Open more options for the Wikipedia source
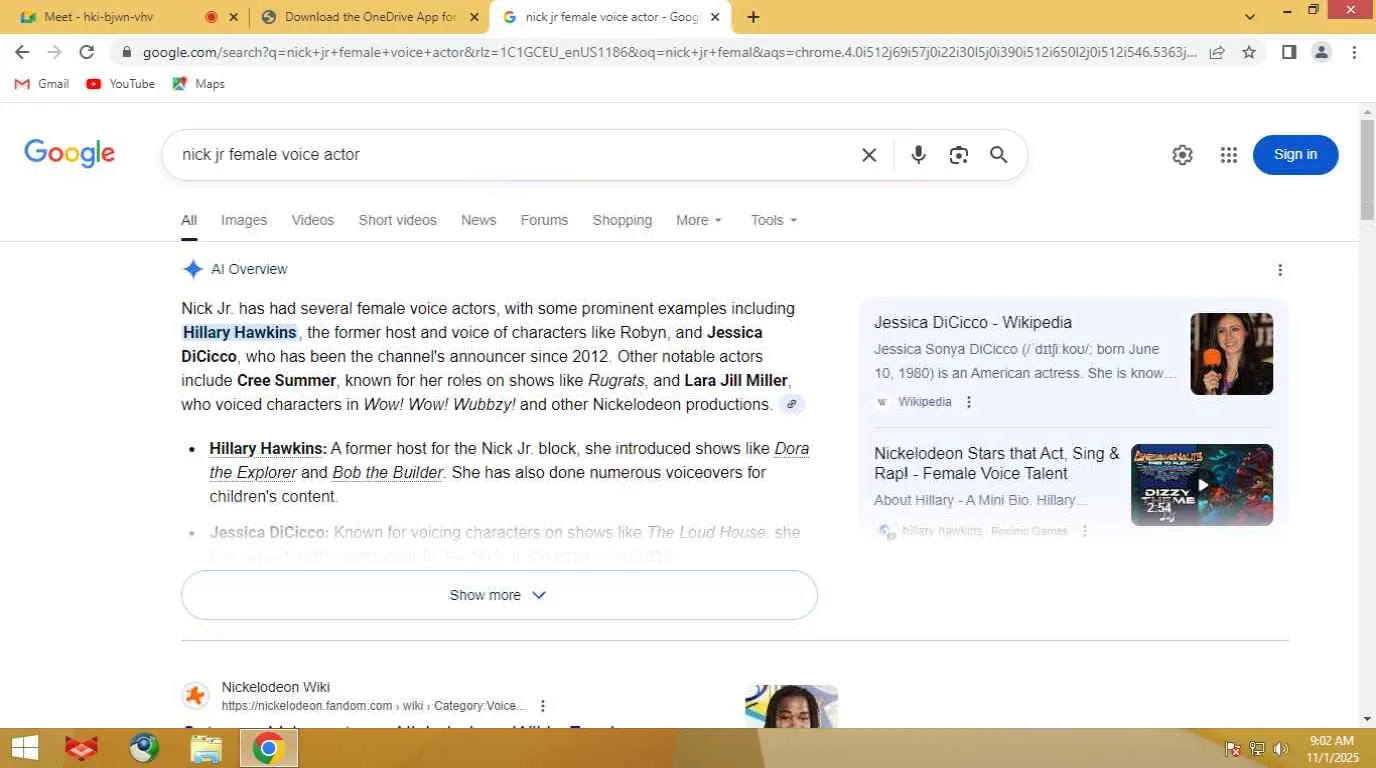 (x=968, y=402)
